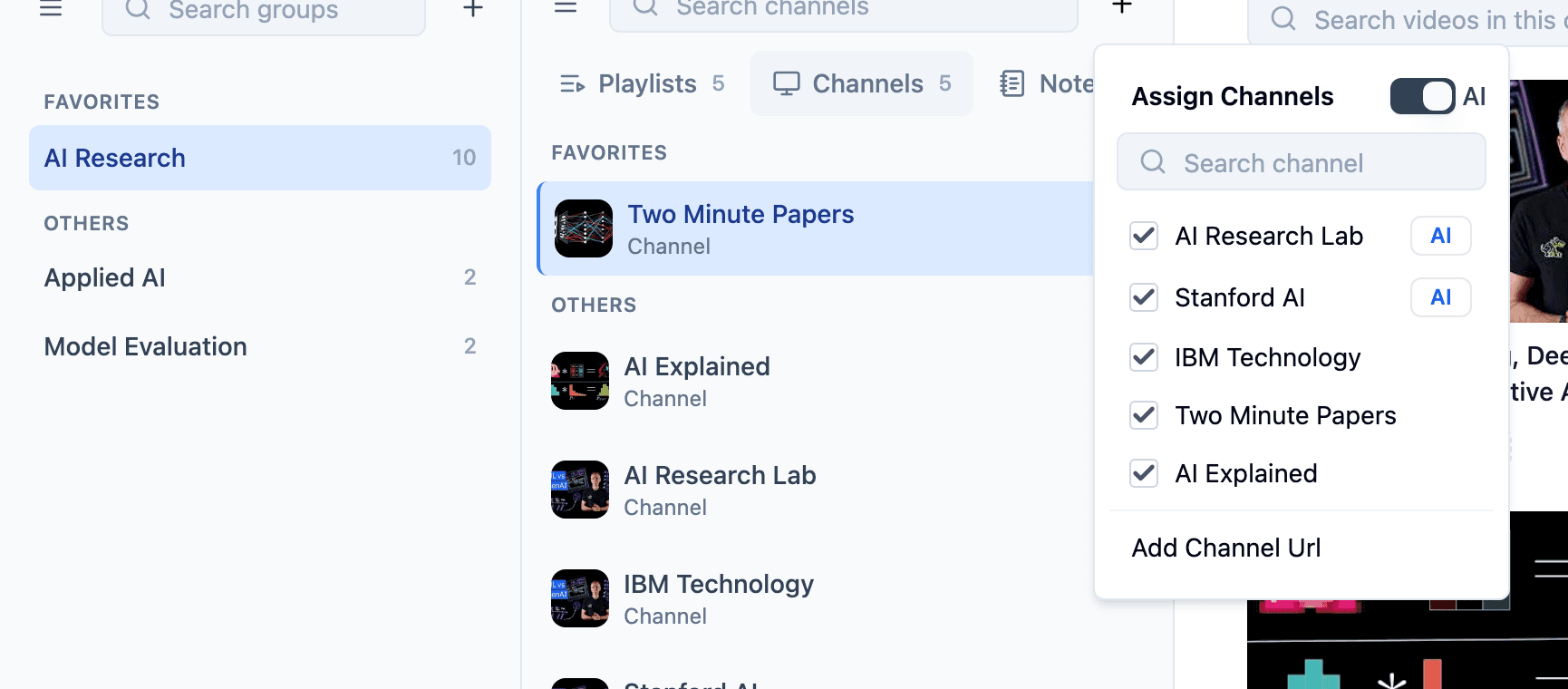
Task: Click the monitor icon on Channels tab
Action: click(x=786, y=83)
